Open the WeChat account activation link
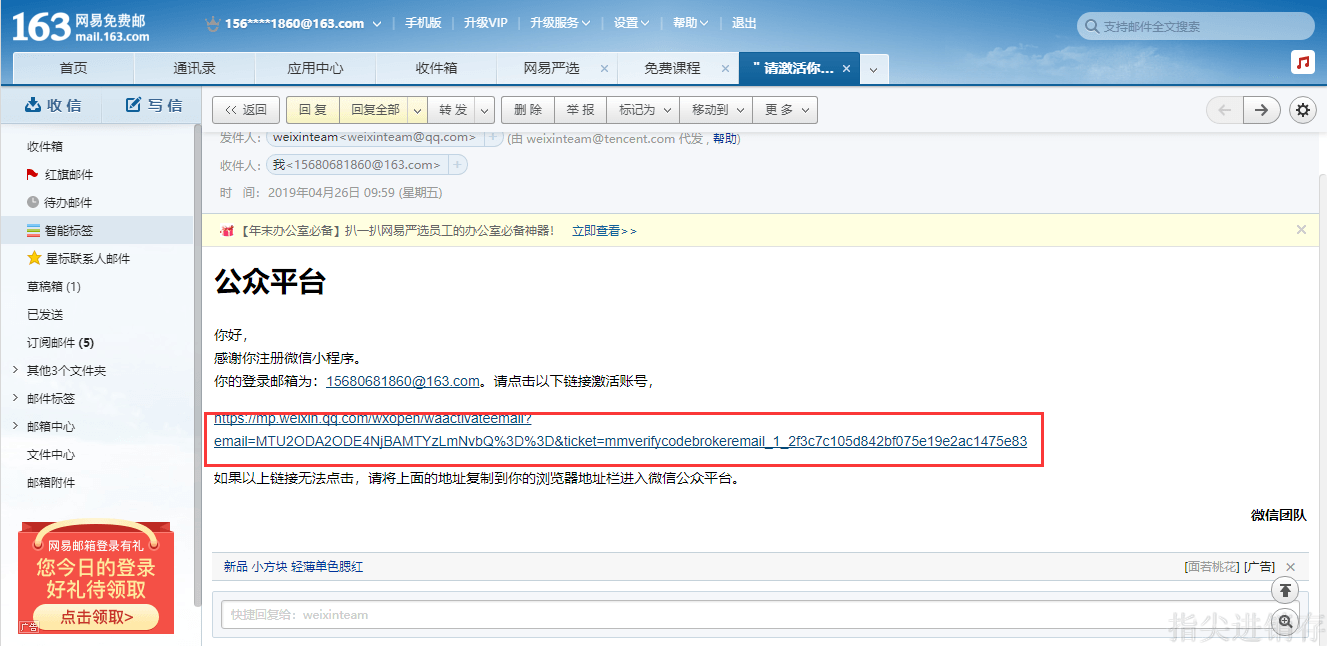Screen dimensions: 1327x646 click(x=620, y=430)
